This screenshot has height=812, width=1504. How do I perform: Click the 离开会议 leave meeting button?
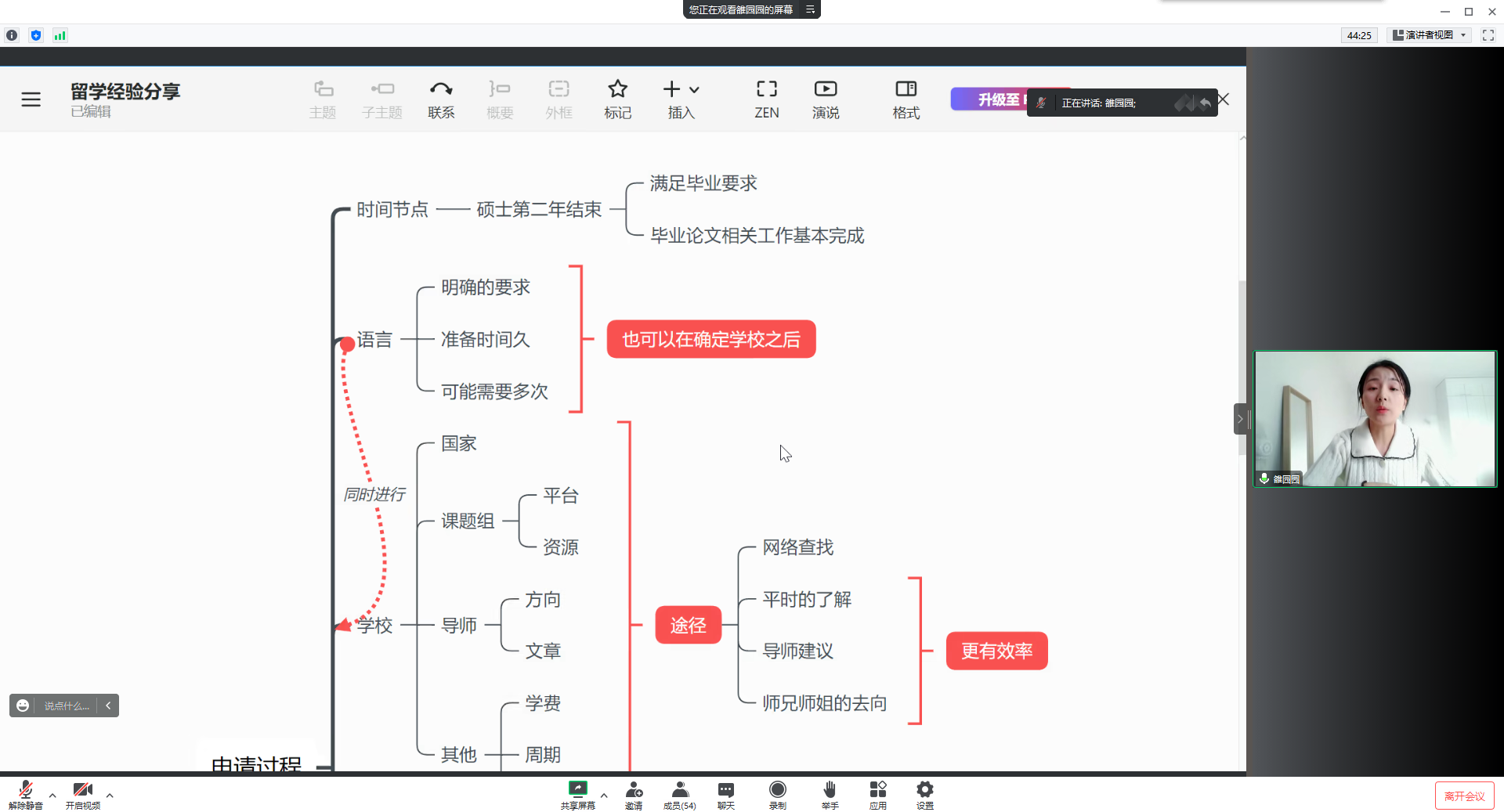tap(1464, 796)
